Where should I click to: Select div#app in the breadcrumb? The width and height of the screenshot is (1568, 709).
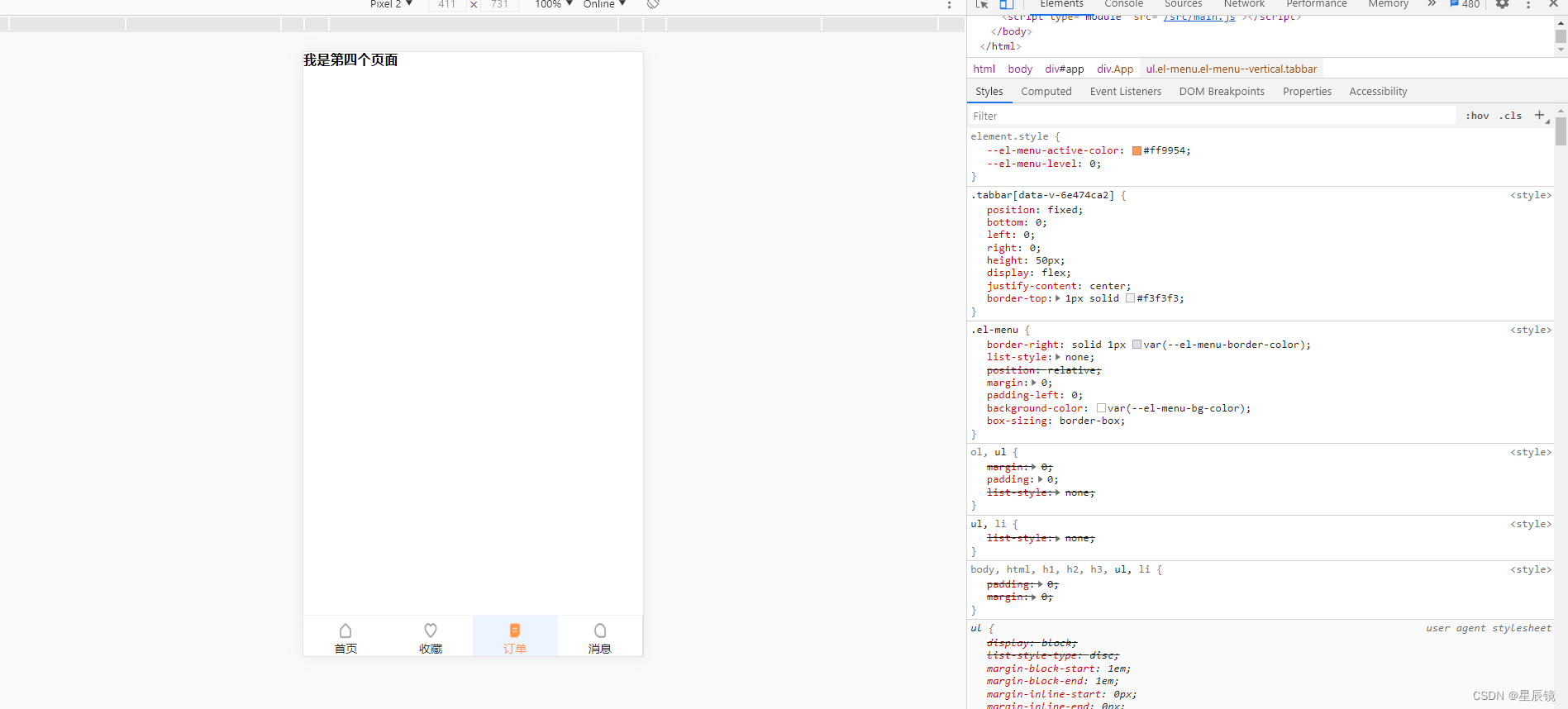[1065, 69]
